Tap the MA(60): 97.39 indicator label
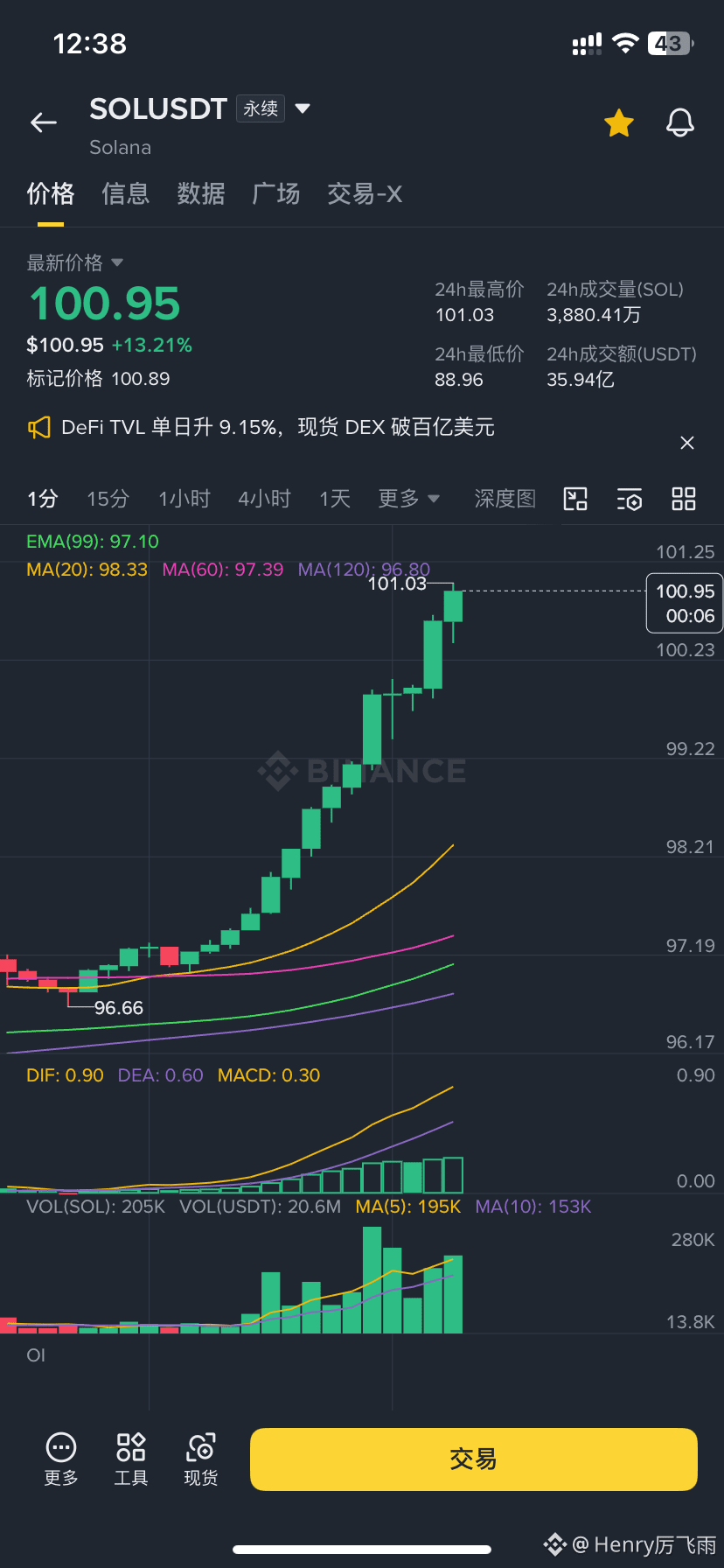Image resolution: width=724 pixels, height=1568 pixels. coord(223,570)
